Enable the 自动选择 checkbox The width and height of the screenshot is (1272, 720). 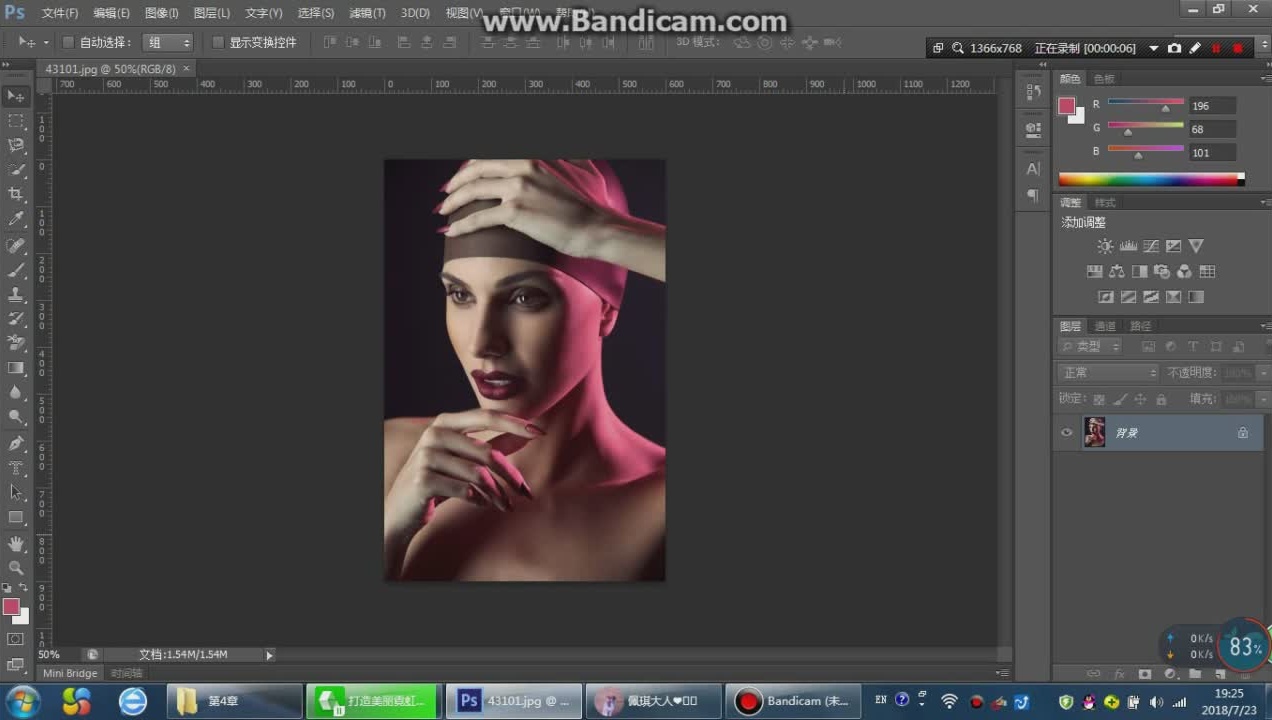coord(69,42)
